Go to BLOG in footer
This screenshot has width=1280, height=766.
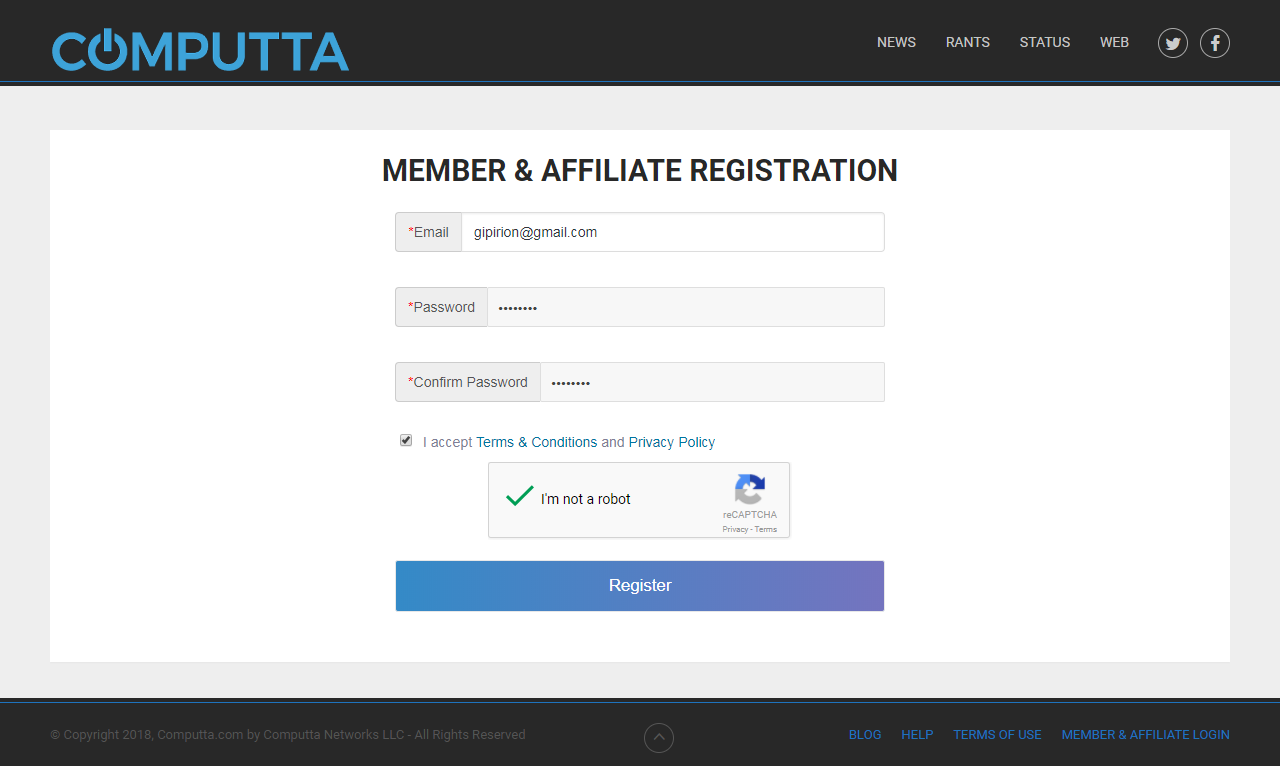865,735
